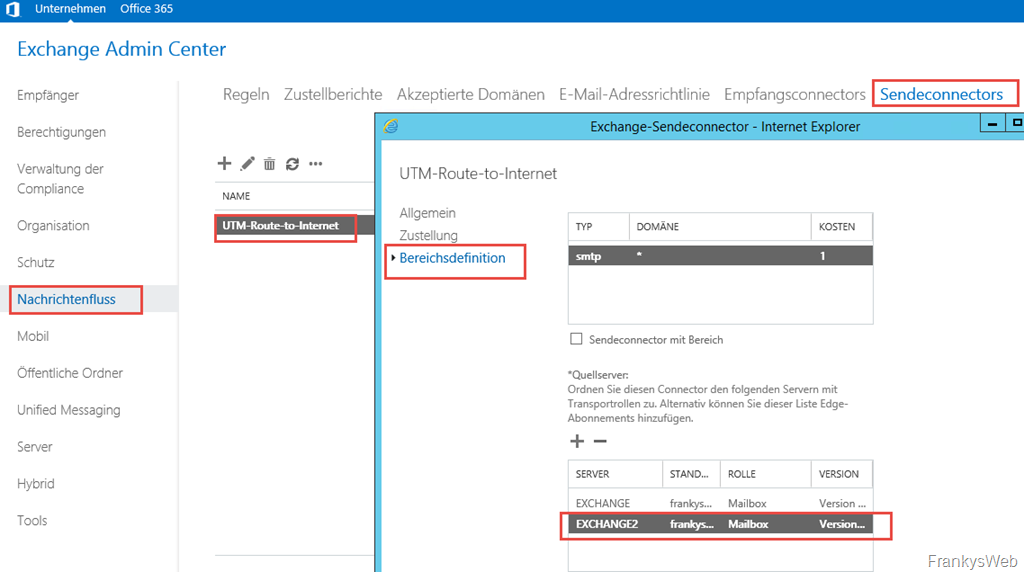Refresh the send connector list

click(292, 164)
